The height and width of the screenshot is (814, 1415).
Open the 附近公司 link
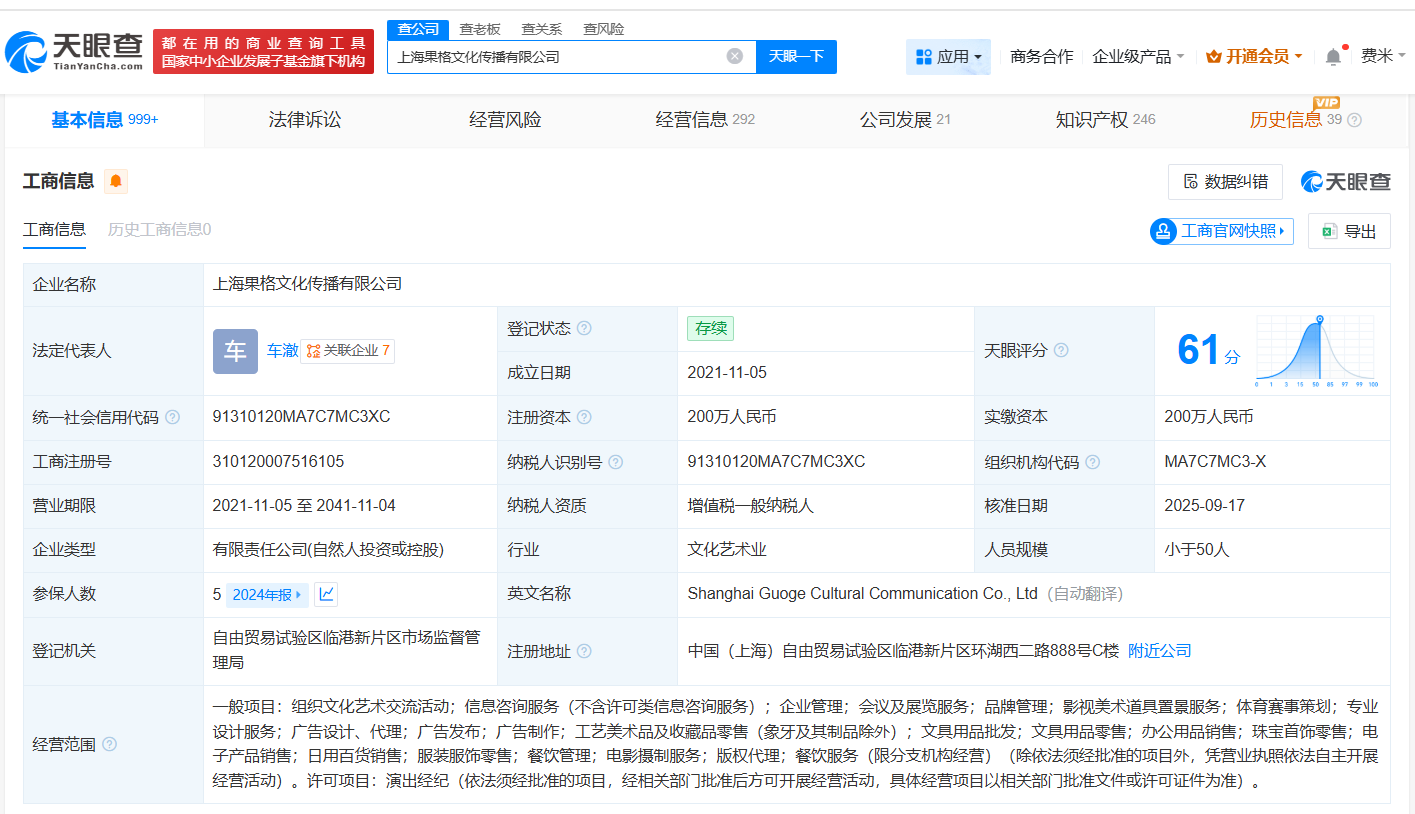click(1158, 649)
